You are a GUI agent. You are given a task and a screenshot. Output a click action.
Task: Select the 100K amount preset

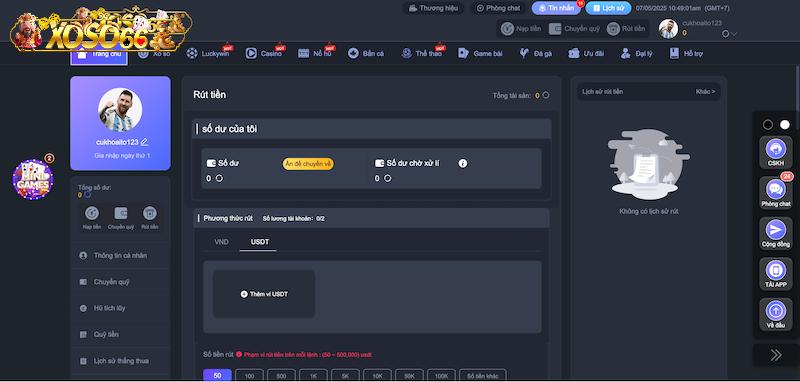pos(441,375)
